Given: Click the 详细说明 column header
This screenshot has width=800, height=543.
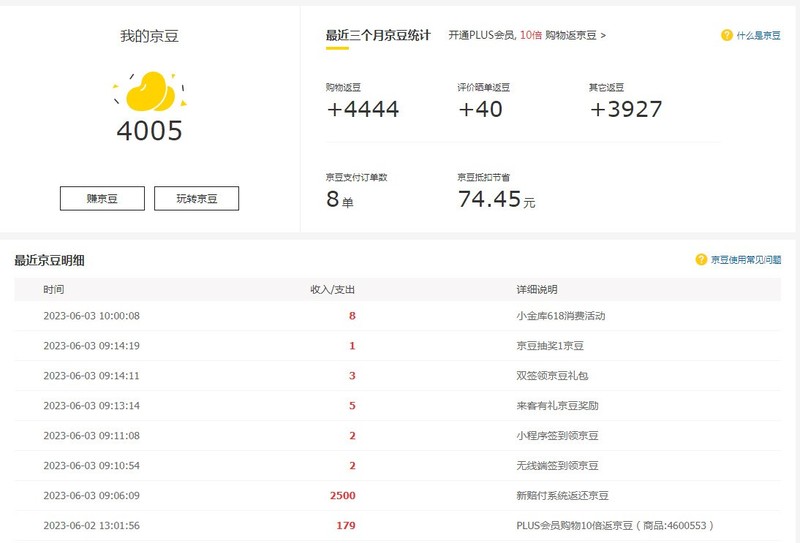Looking at the screenshot, I should (x=537, y=290).
